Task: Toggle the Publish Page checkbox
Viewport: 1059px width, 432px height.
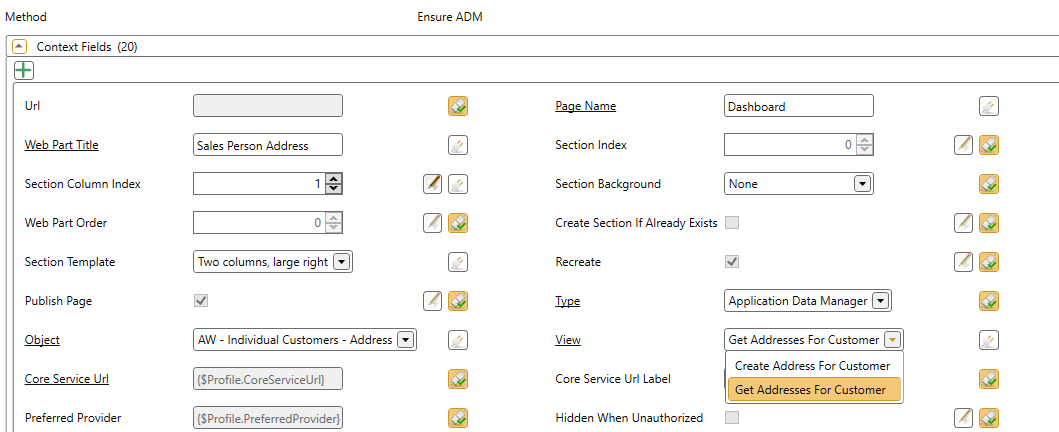Action: 201,301
